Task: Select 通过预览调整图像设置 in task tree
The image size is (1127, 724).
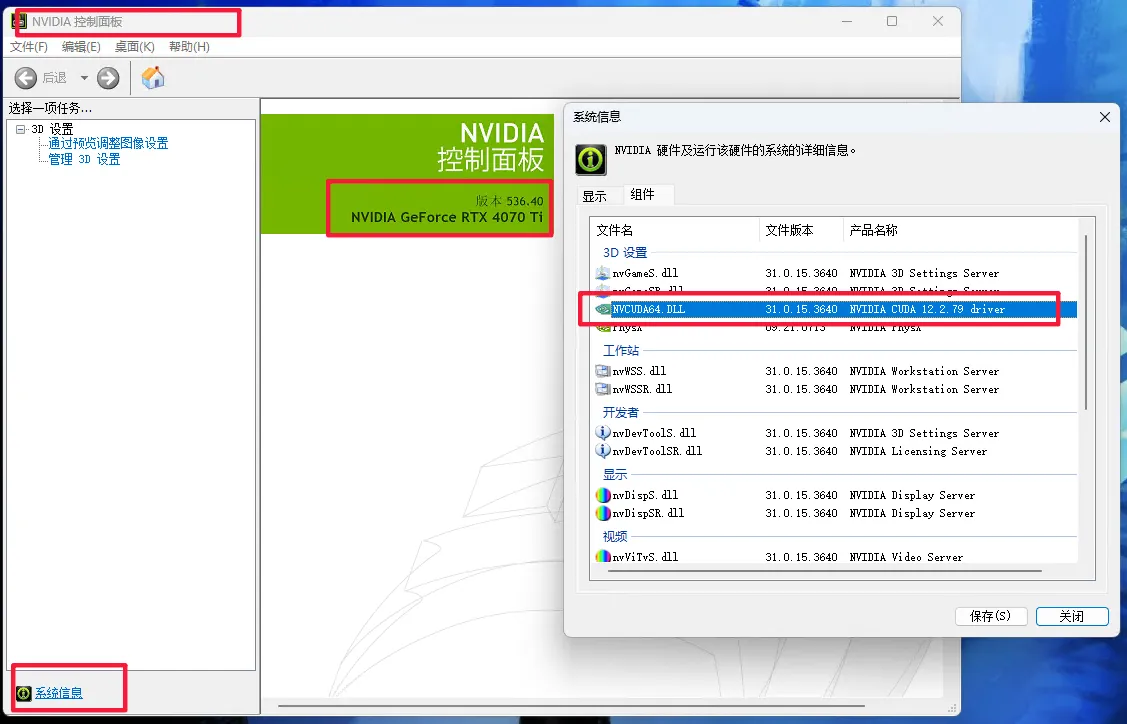Action: tap(108, 144)
